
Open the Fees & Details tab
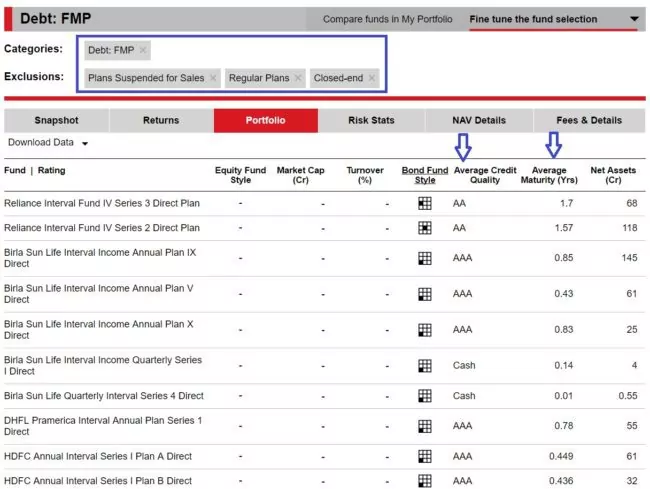point(589,120)
